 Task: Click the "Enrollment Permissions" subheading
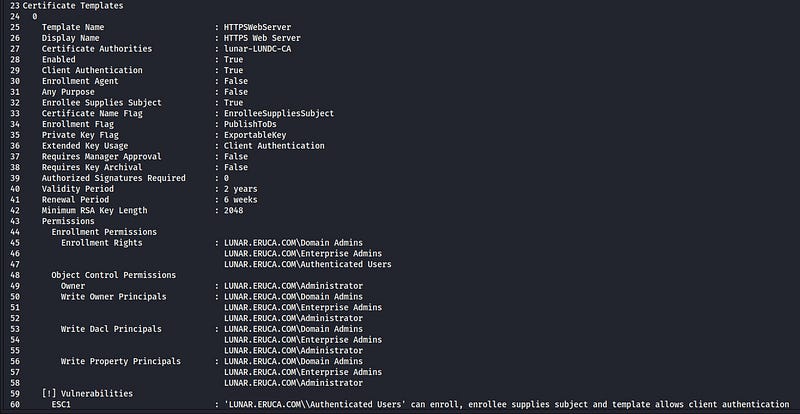(104, 232)
